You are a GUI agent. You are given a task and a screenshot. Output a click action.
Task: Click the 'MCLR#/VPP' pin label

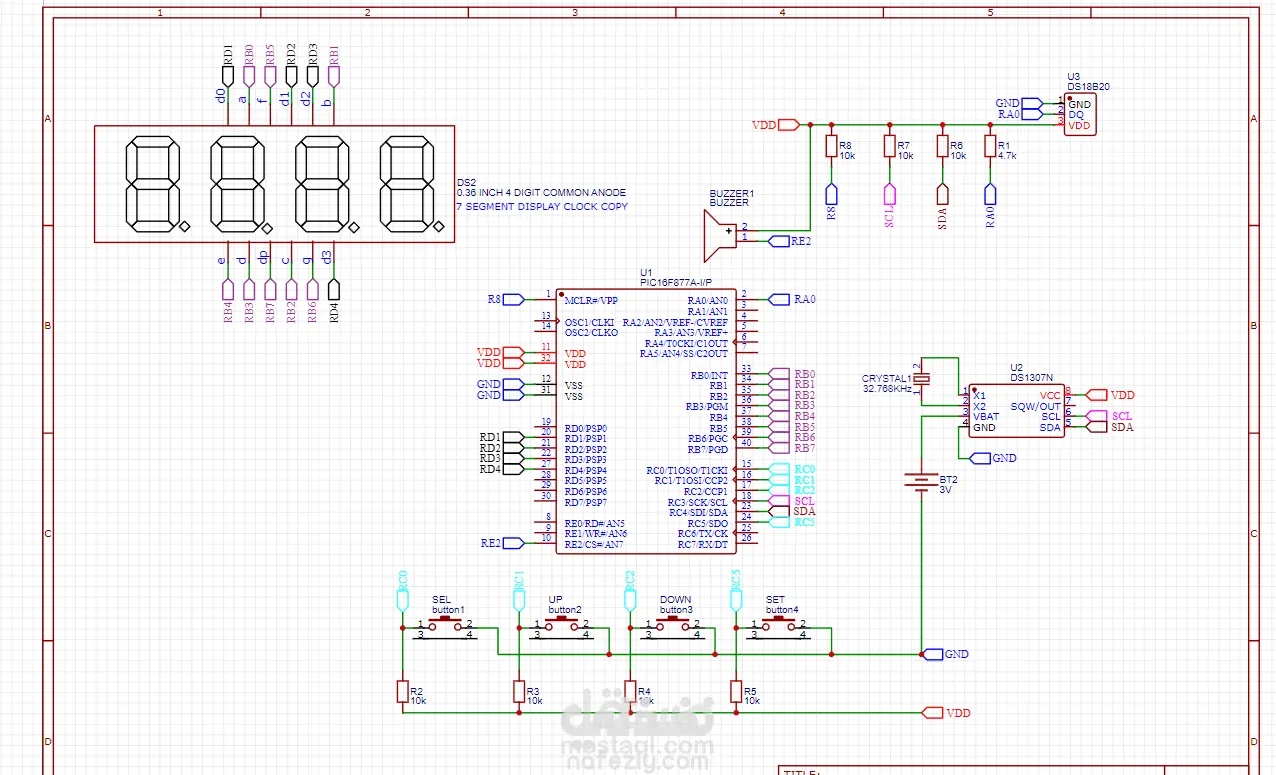pyautogui.click(x=591, y=300)
